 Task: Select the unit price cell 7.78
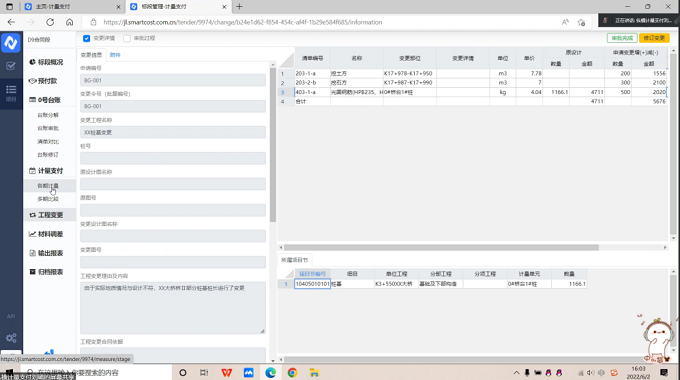point(530,73)
